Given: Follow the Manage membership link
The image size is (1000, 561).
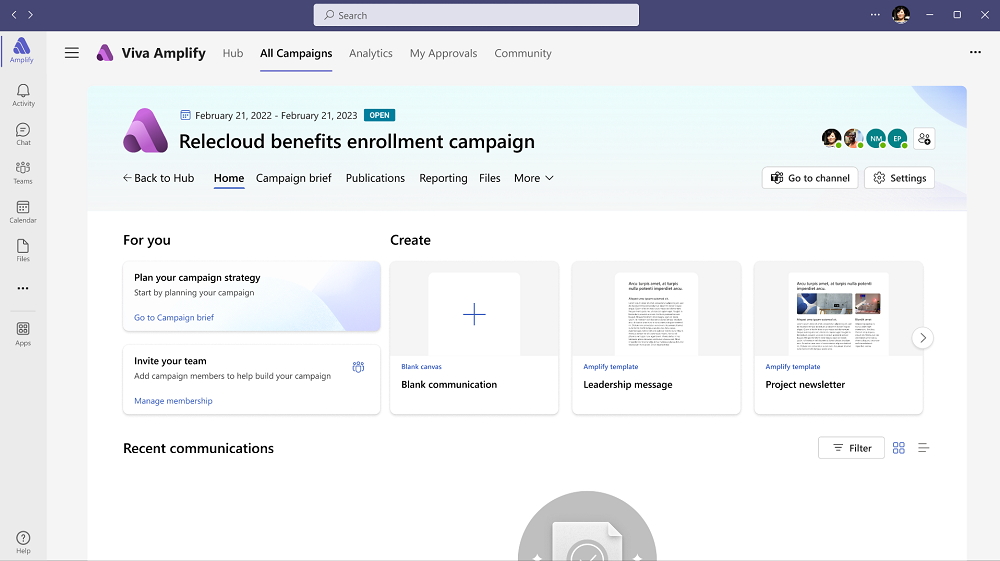Looking at the screenshot, I should 173,401.
